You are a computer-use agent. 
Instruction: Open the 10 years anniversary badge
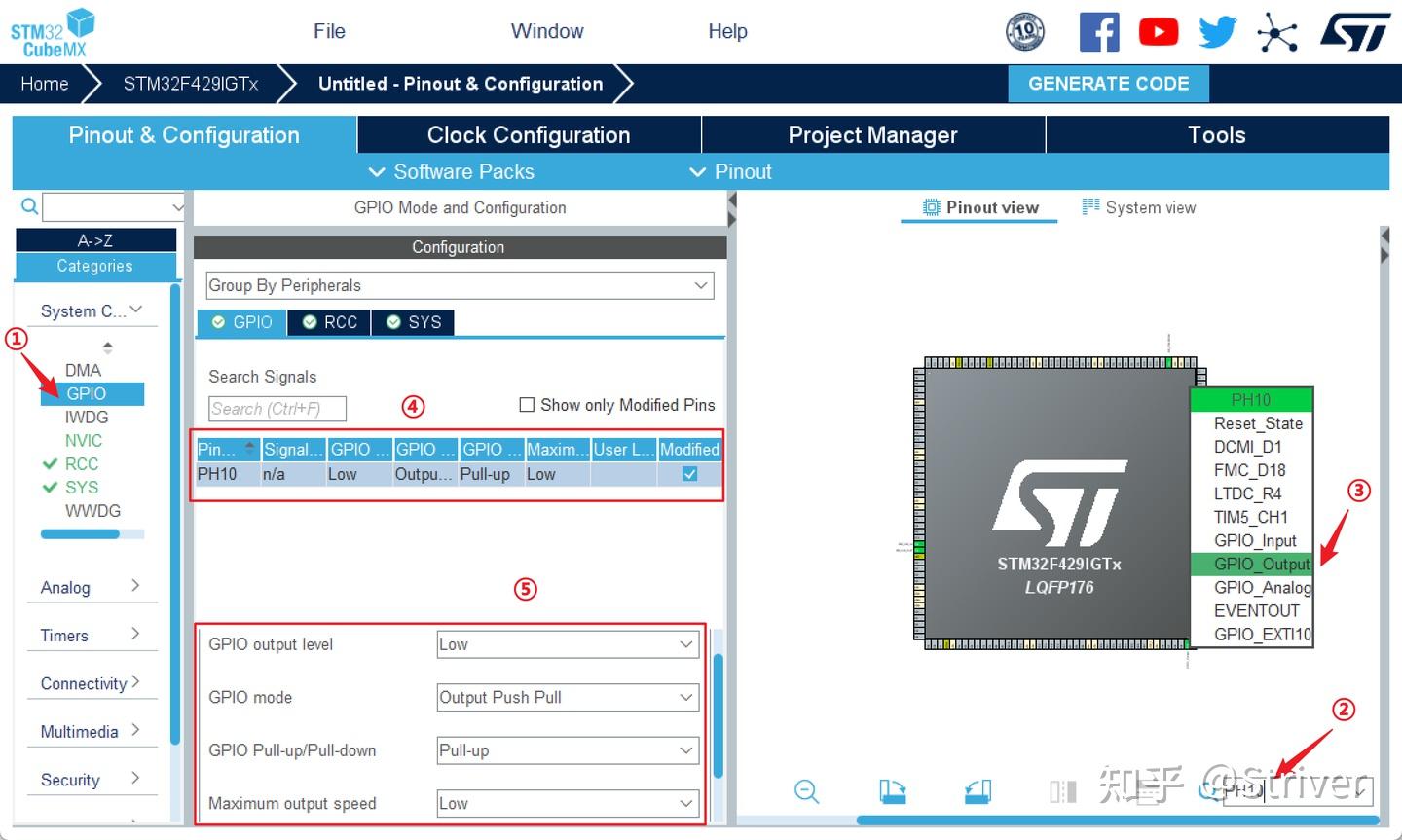[x=1024, y=32]
